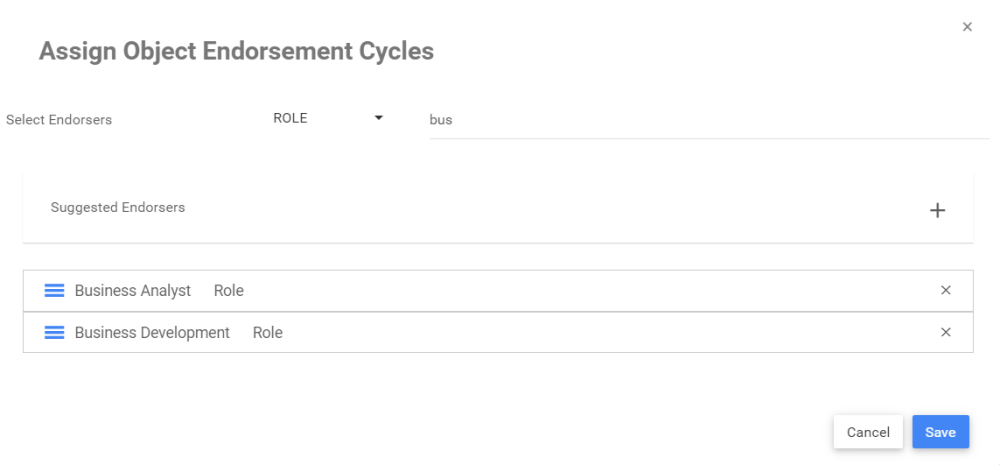Close the Assign Object Endorsement Cycles dialog
This screenshot has width=1000, height=465.
(967, 27)
